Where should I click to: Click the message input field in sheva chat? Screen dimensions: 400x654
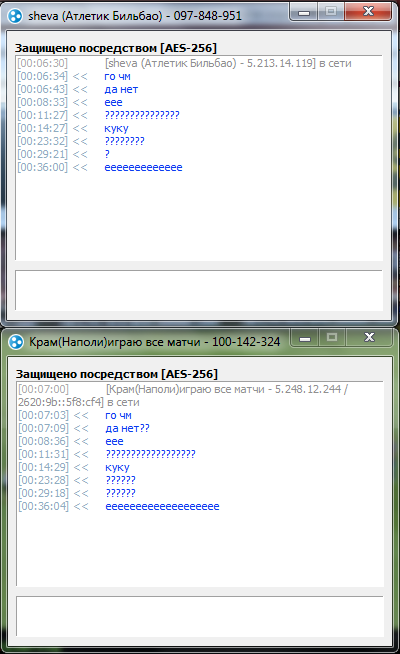pyautogui.click(x=199, y=290)
